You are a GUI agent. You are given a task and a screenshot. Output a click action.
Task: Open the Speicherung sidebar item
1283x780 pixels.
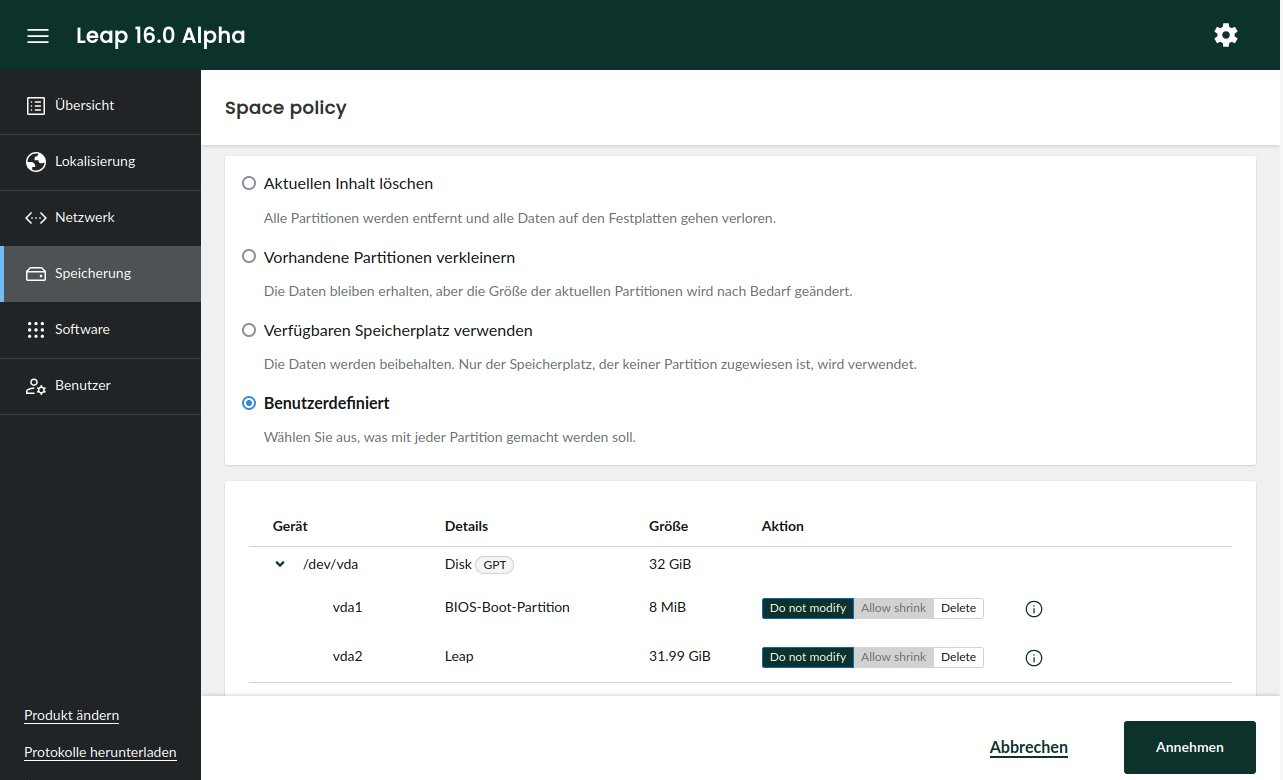point(92,273)
